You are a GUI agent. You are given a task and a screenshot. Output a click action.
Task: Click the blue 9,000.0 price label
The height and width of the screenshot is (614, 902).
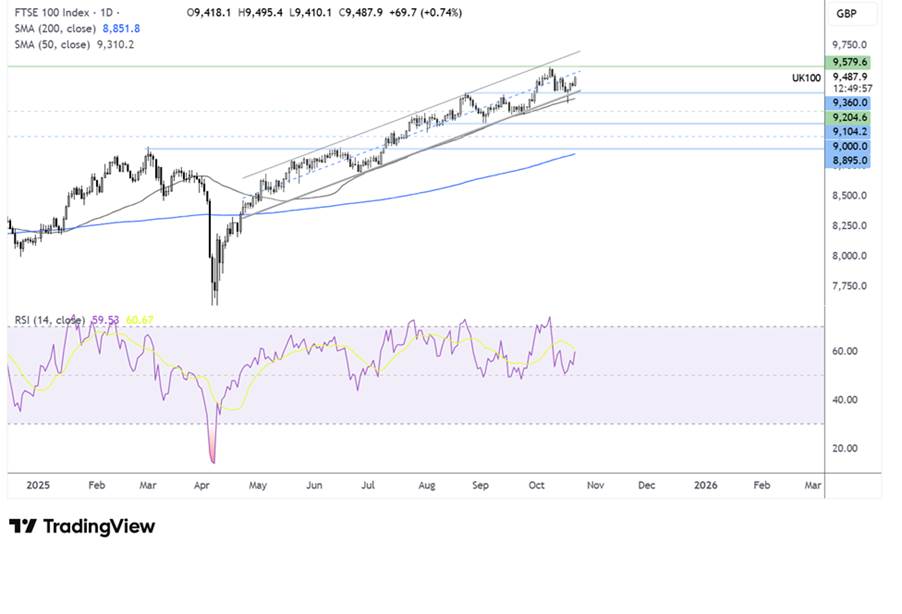(846, 146)
